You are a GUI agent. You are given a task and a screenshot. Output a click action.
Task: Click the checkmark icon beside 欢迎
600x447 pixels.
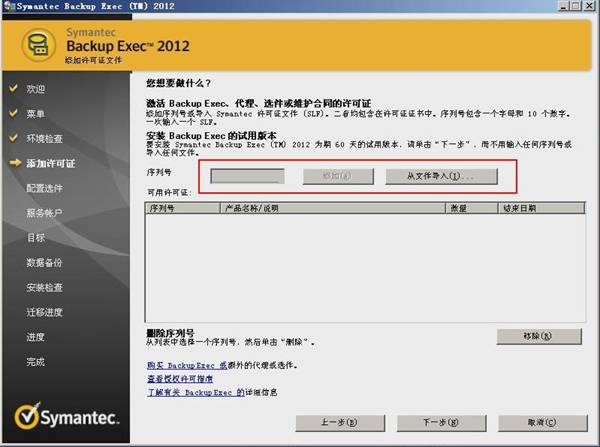[x=13, y=89]
